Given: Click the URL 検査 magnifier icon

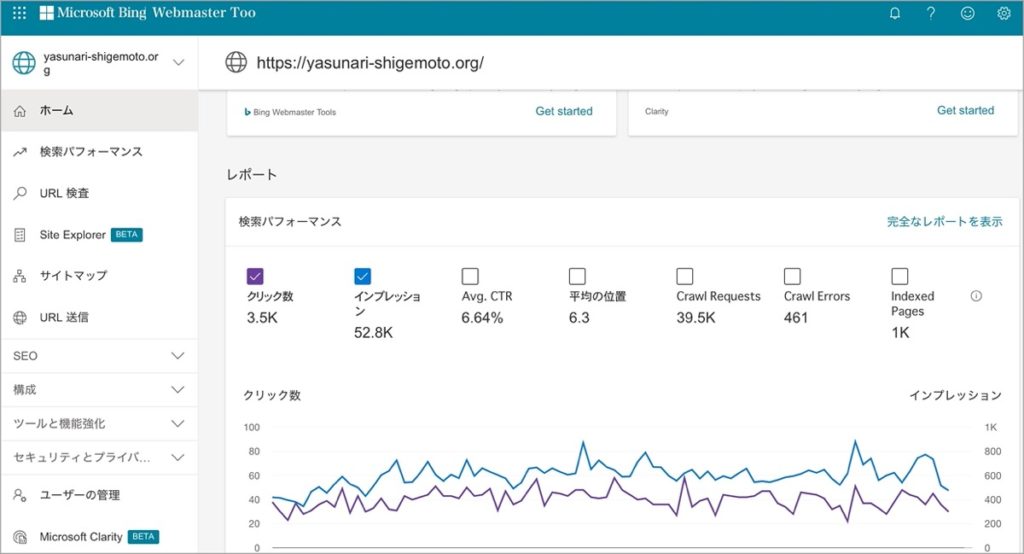Looking at the screenshot, I should 20,193.
